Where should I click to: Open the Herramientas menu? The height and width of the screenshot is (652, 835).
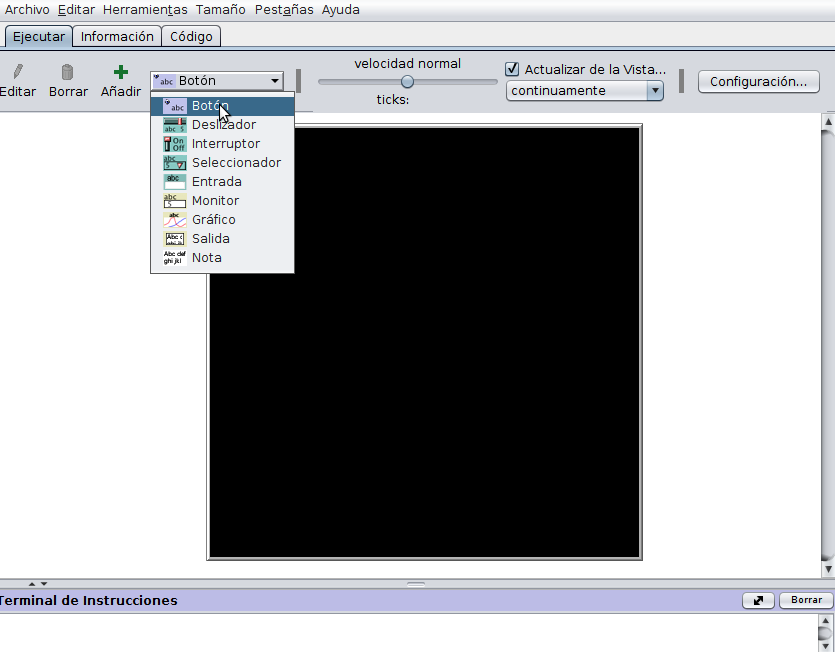coord(145,10)
